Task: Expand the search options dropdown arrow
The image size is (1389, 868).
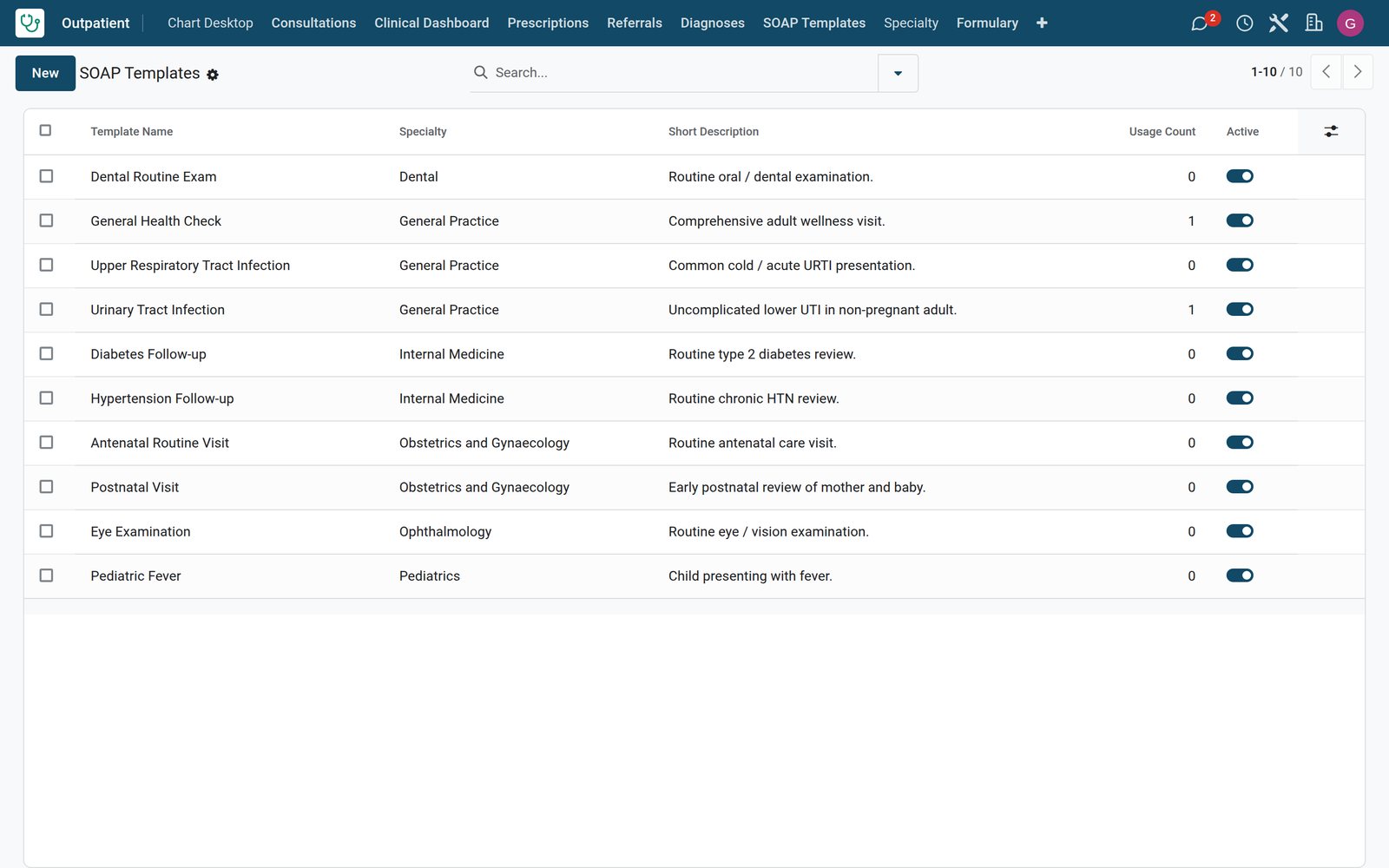Action: click(898, 73)
